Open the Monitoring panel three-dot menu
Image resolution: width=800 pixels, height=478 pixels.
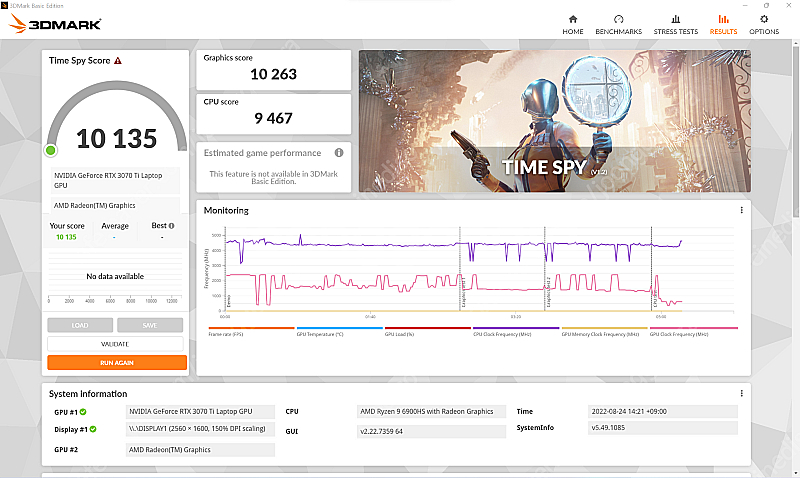(741, 210)
